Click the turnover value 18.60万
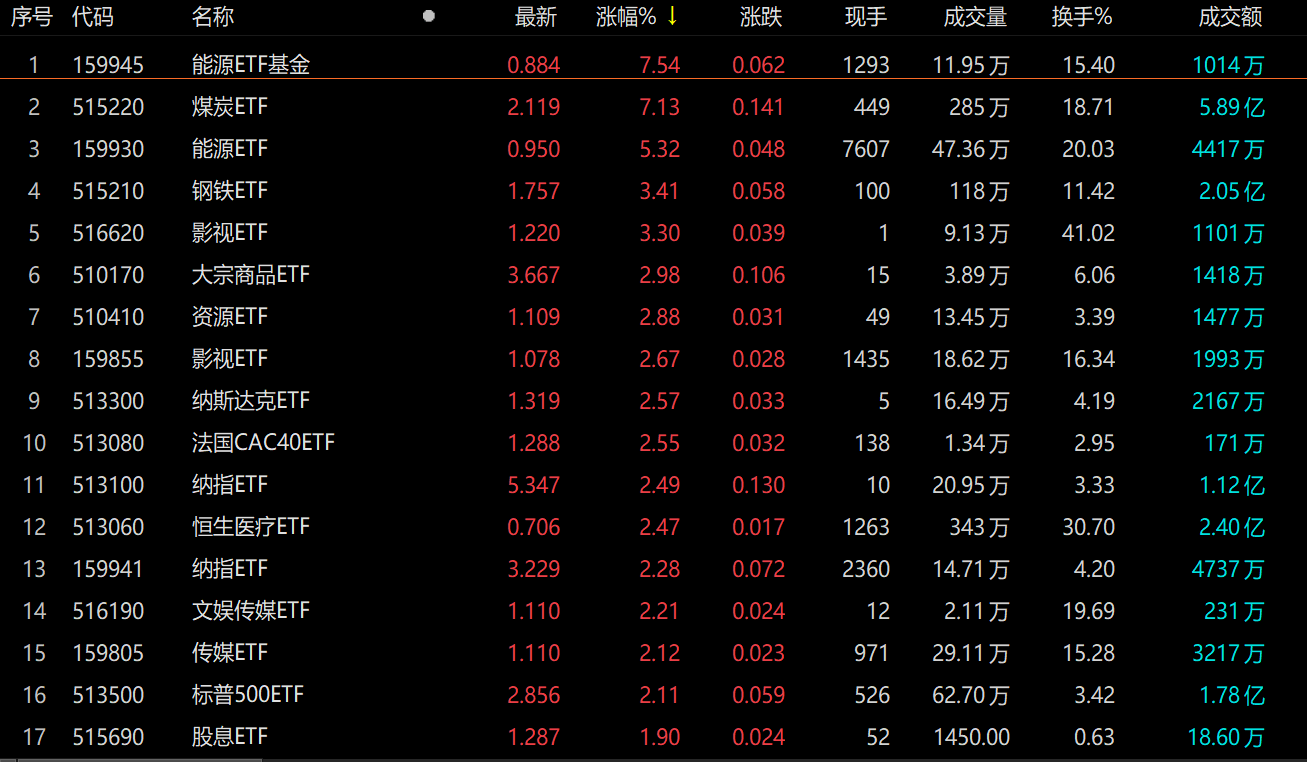Viewport: 1307px width, 762px height. [x=1226, y=737]
